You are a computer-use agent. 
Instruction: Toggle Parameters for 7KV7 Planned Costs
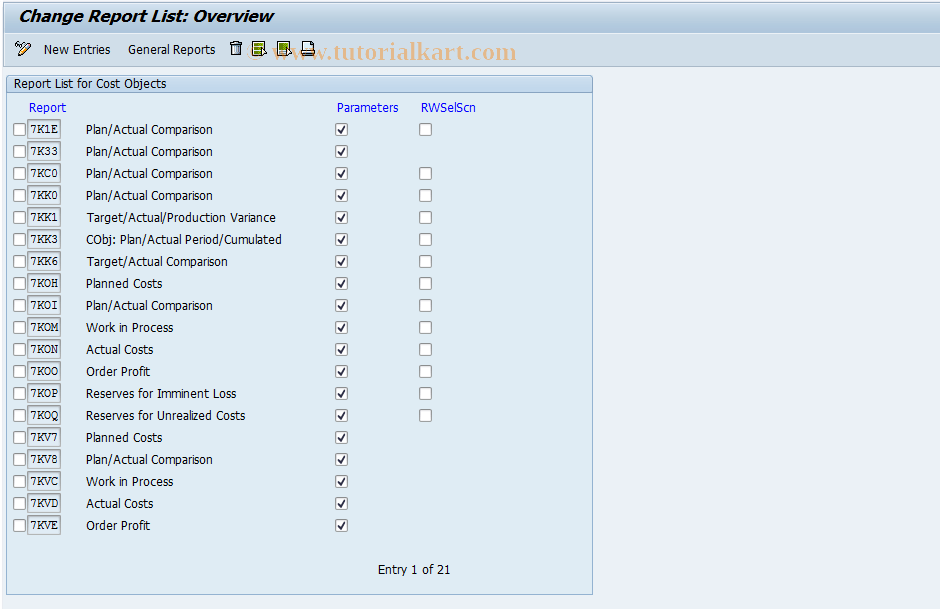coord(341,437)
